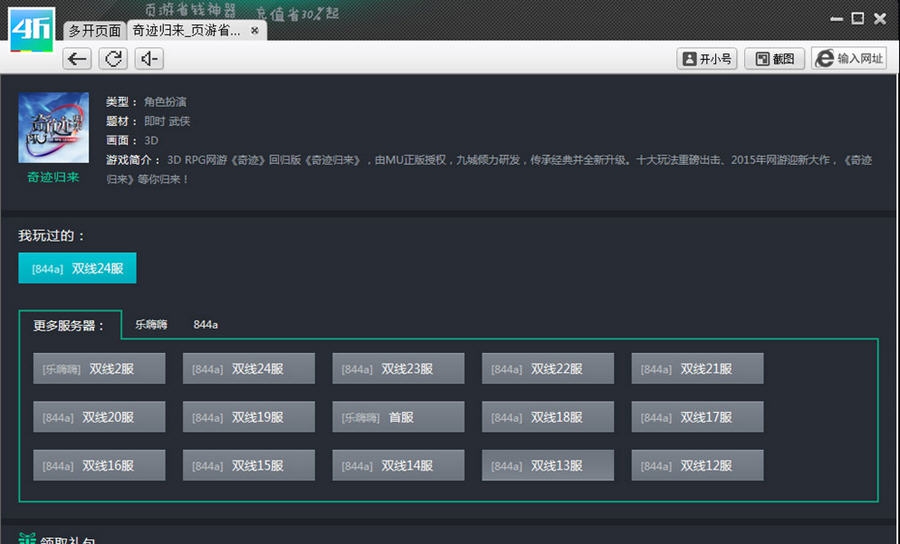Choose server [844a] 双线20服

[x=99, y=417]
